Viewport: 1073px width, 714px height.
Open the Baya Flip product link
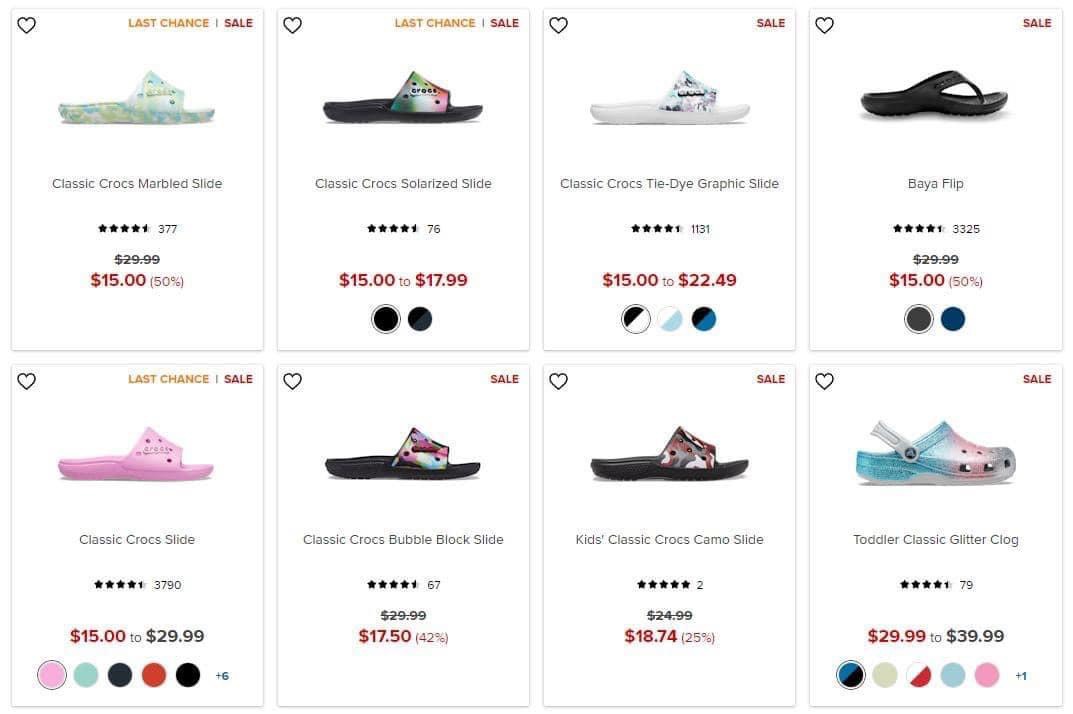(x=935, y=183)
